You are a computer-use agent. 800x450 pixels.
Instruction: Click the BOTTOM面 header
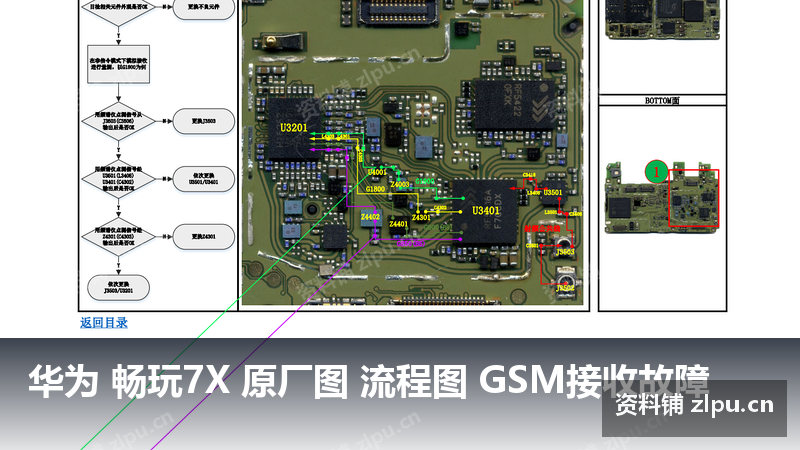point(662,101)
